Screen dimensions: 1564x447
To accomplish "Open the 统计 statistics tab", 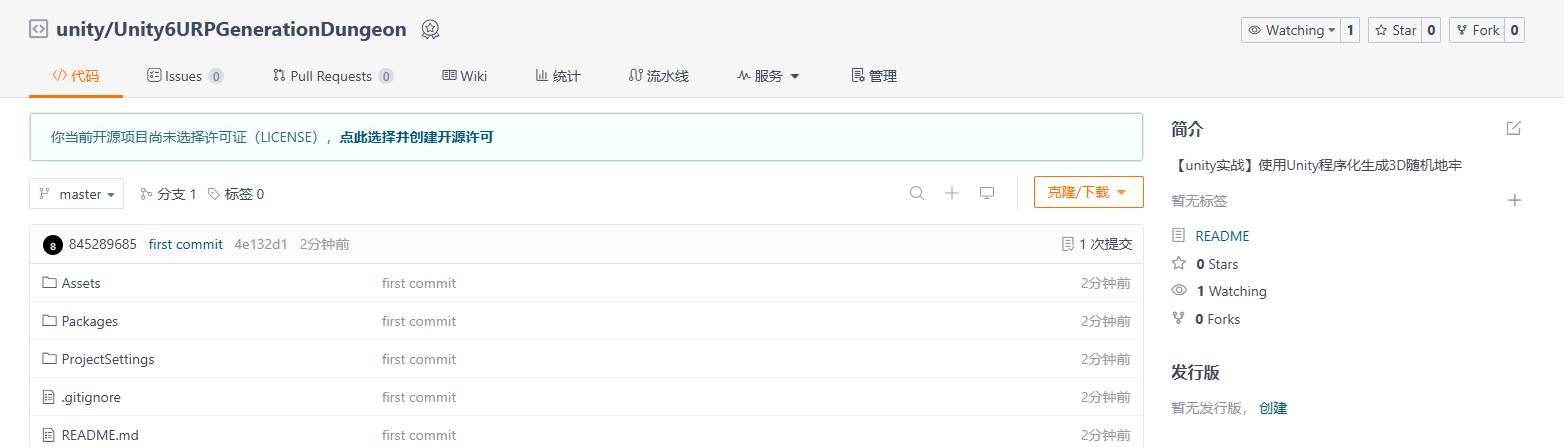I will [558, 76].
